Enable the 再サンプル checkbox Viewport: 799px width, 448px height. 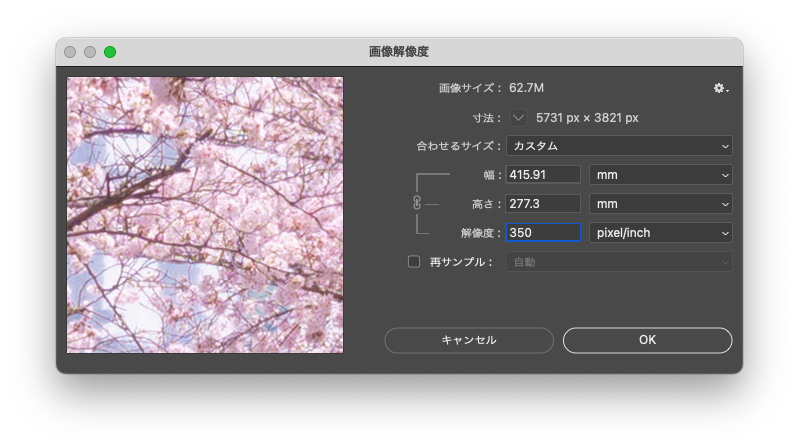[414, 262]
